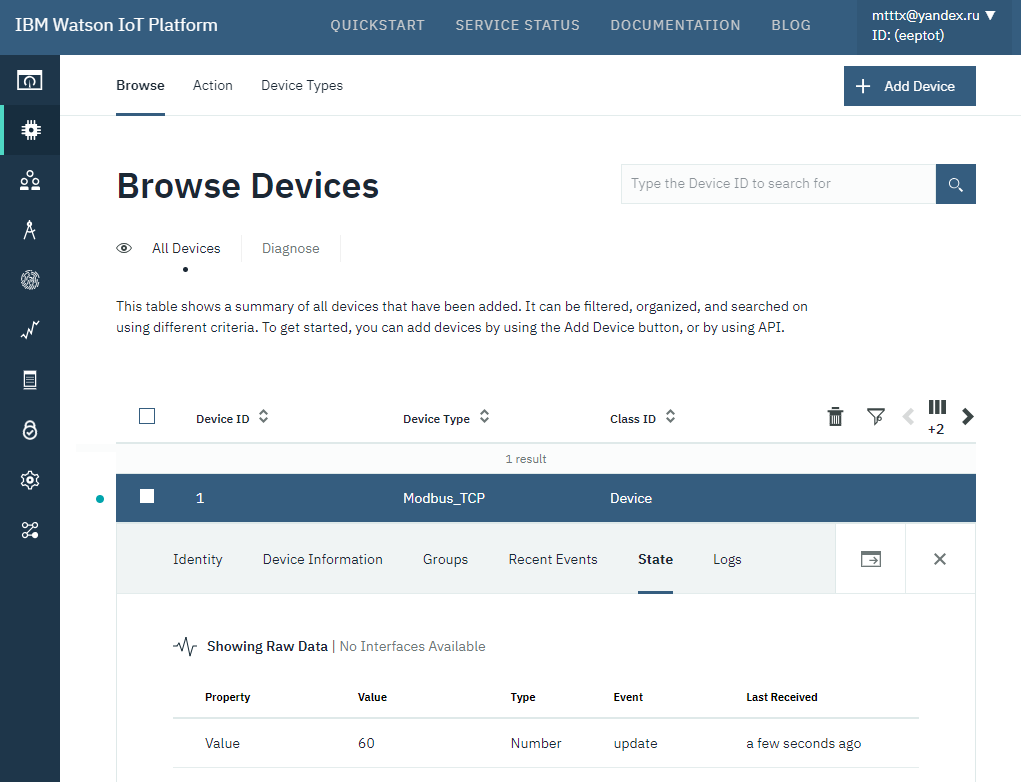Open the Recent Events tab for device 1
Screen dimensions: 1021x782
coord(552,559)
